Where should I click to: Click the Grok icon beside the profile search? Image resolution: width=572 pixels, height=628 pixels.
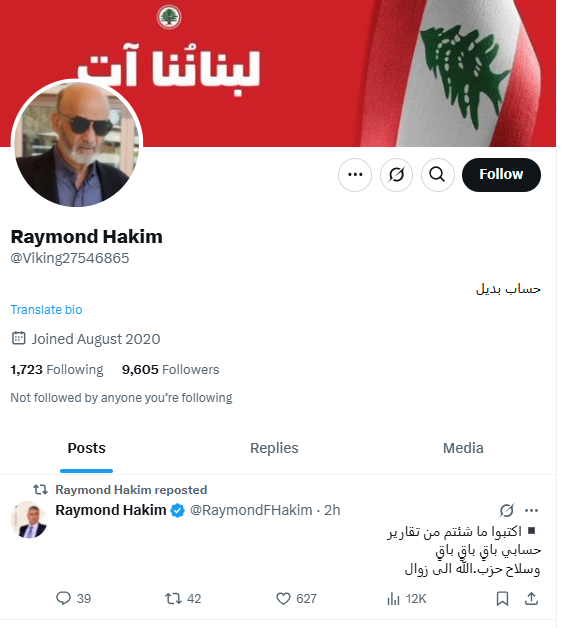(x=396, y=175)
